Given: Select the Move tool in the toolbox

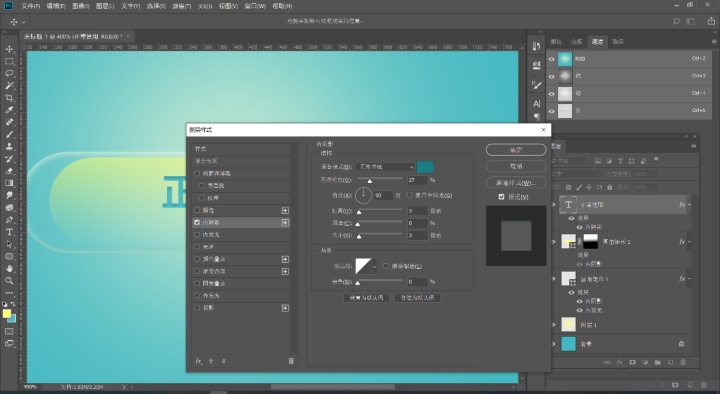Looking at the screenshot, I should tap(9, 49).
